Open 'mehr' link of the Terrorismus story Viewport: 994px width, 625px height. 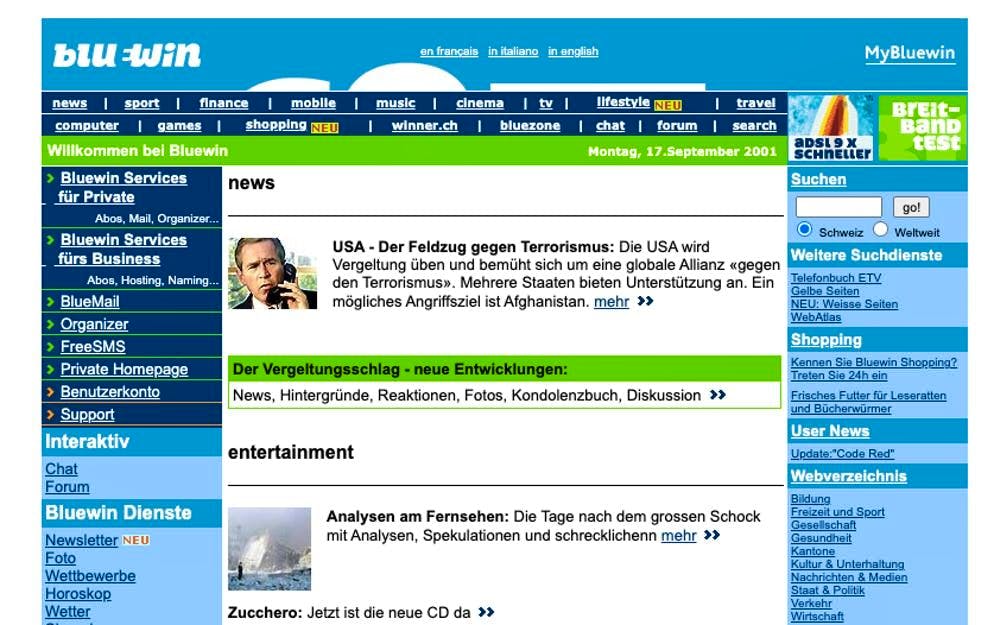pos(611,302)
